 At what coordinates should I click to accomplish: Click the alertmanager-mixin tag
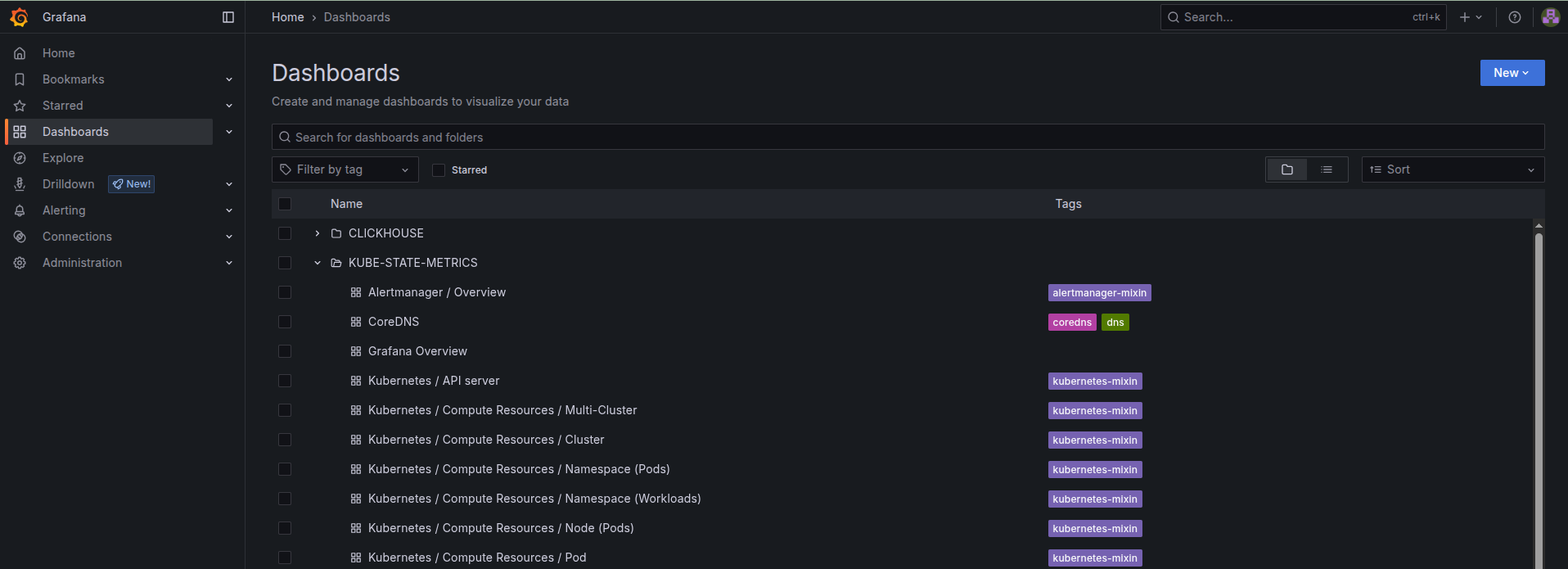point(1099,292)
